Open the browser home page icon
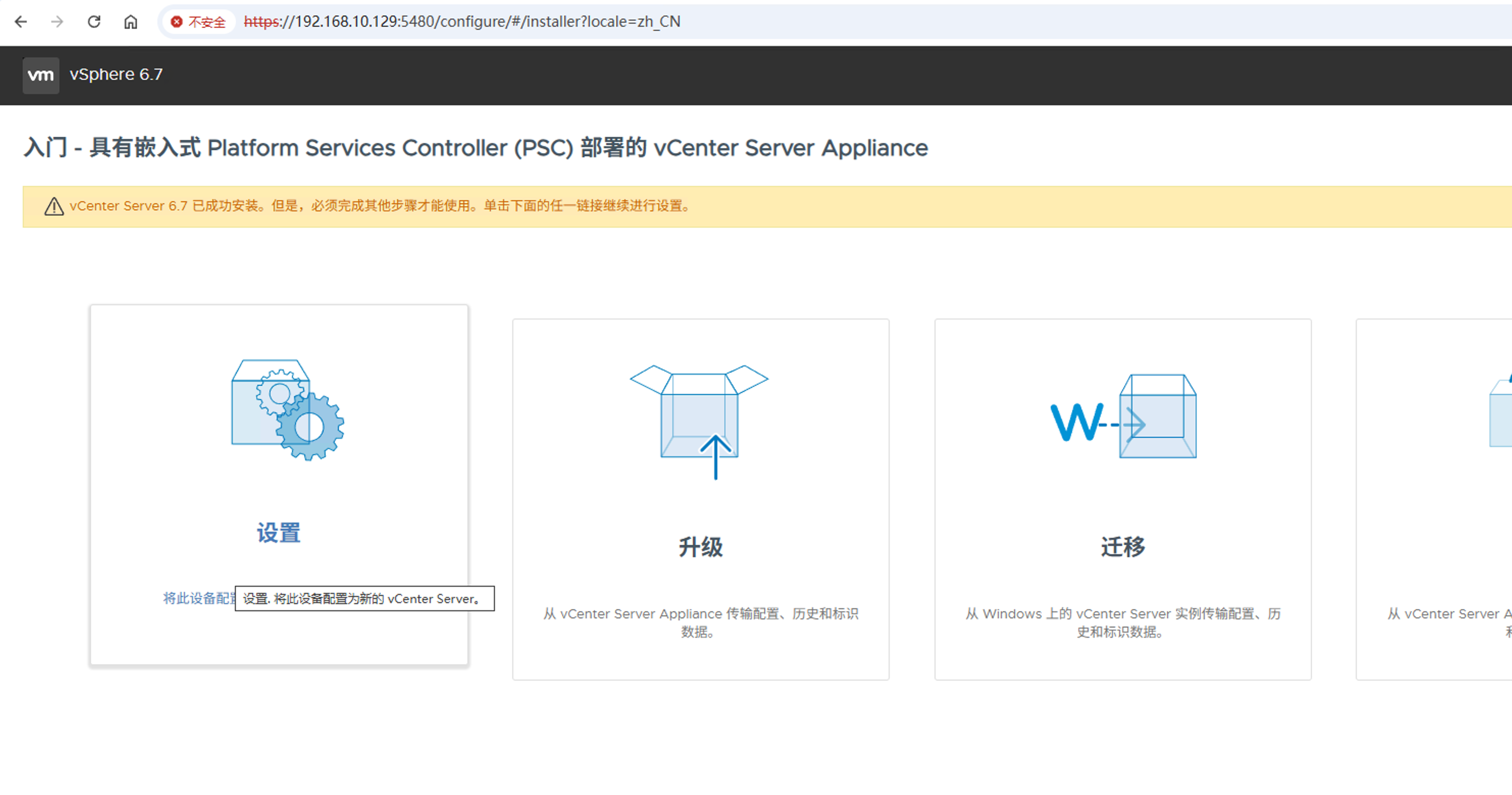The image size is (1512, 795). (130, 22)
